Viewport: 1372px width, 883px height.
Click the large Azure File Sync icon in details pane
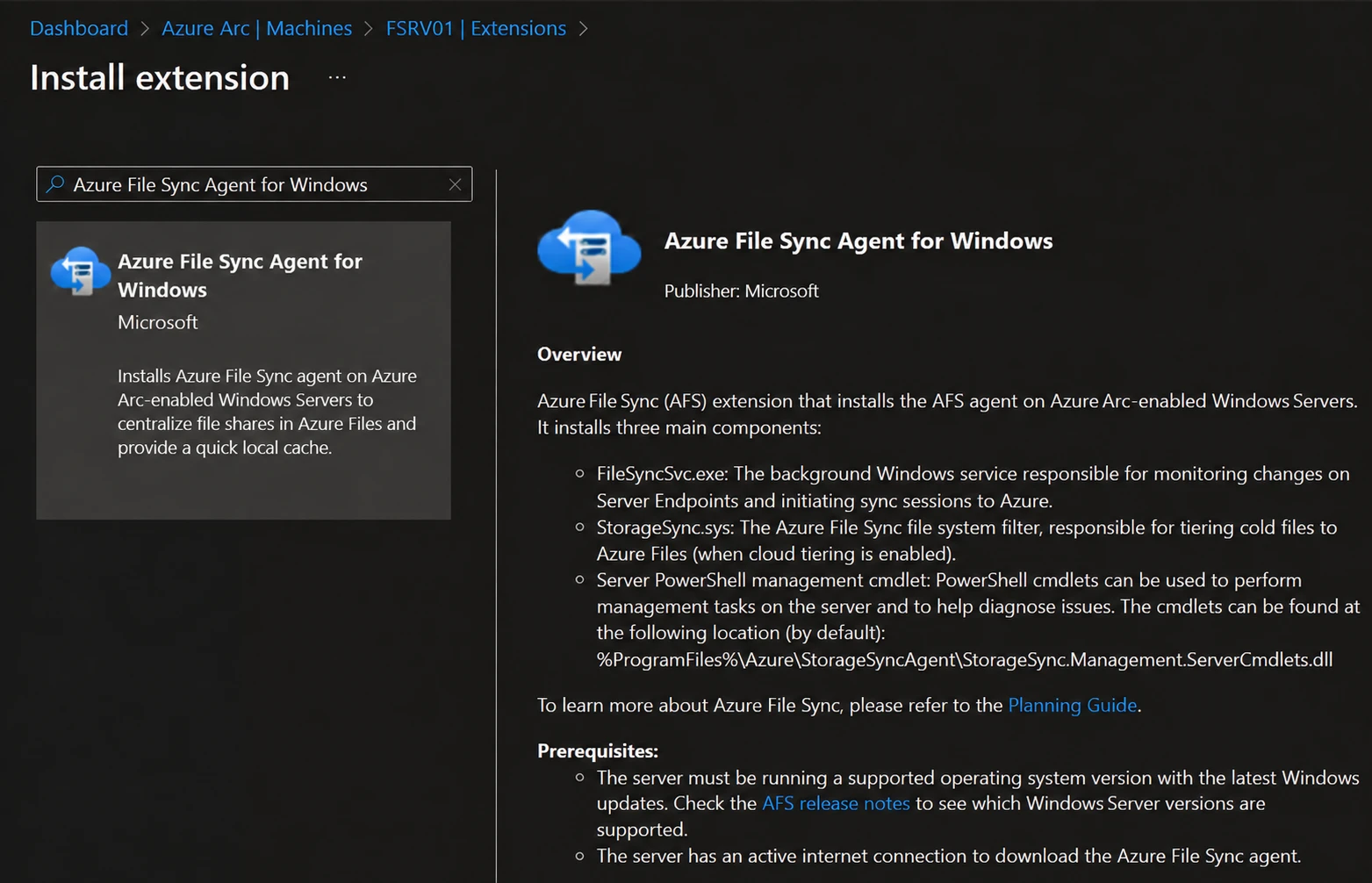pos(589,248)
